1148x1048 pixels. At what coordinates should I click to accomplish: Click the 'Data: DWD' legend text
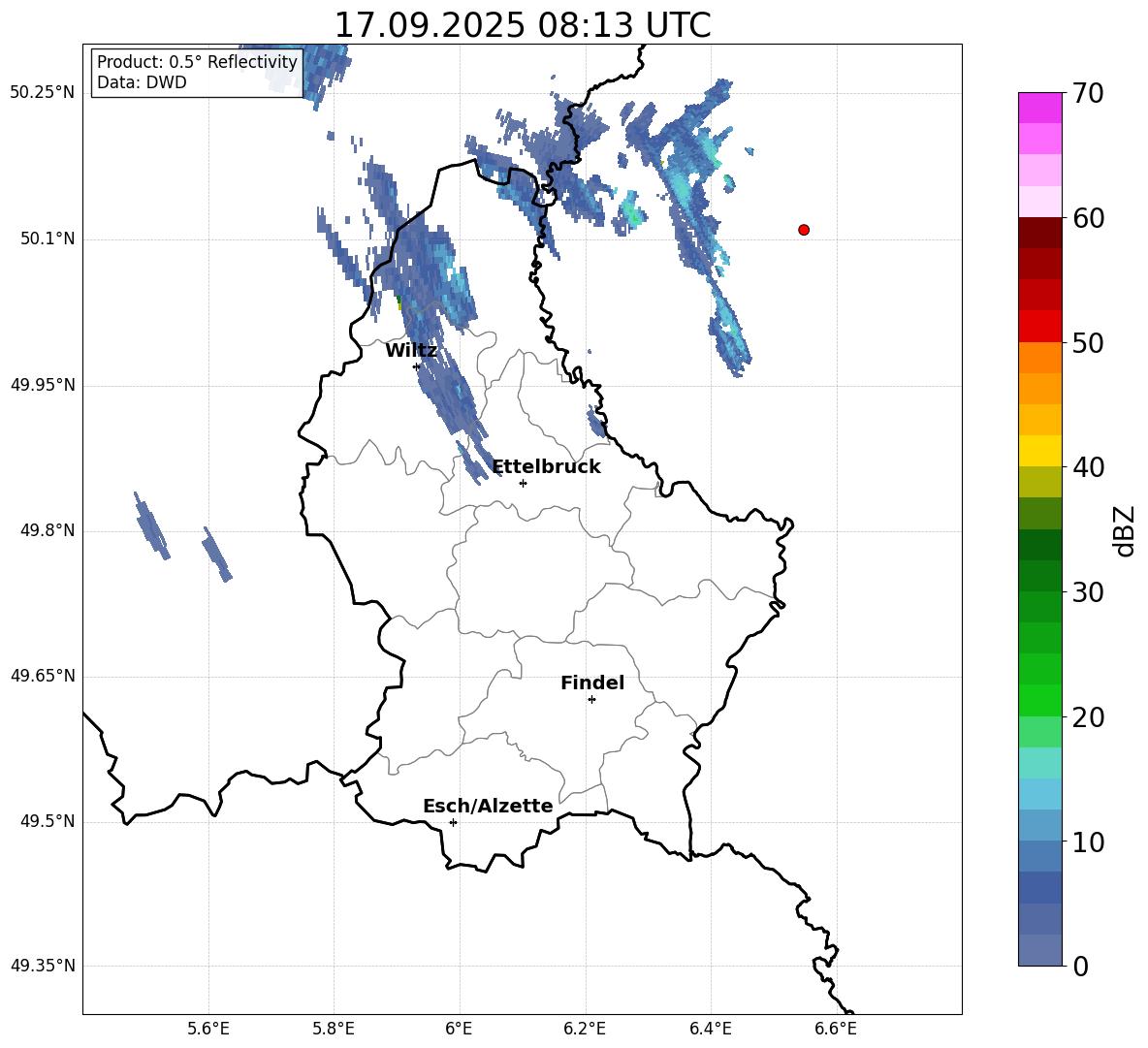(x=142, y=82)
